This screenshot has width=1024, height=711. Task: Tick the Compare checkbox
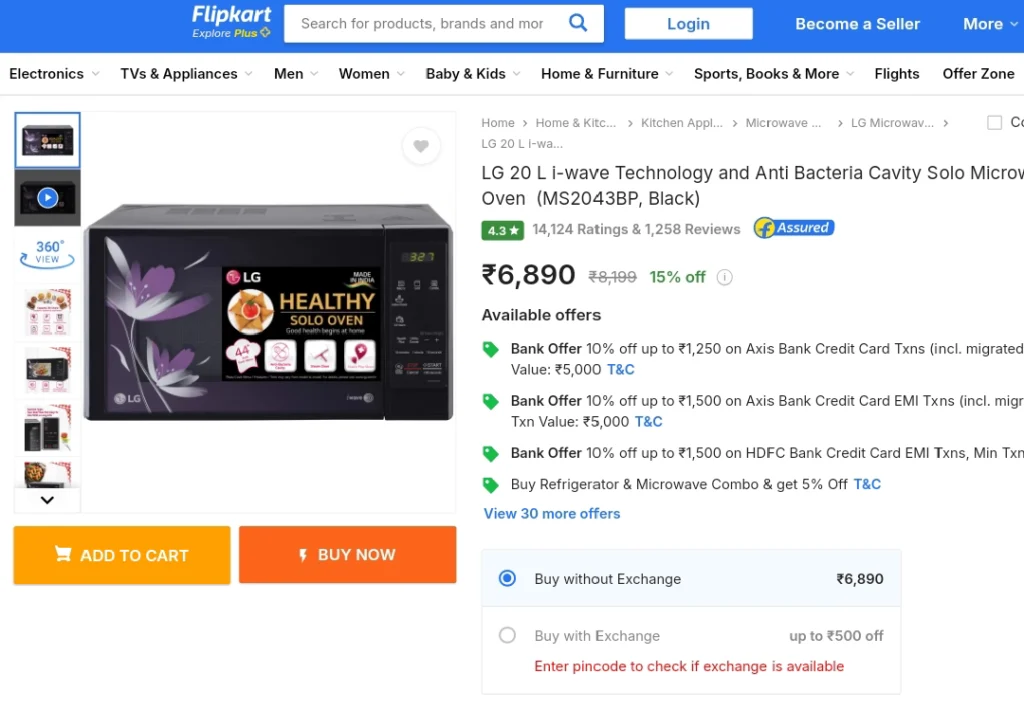[x=994, y=123]
